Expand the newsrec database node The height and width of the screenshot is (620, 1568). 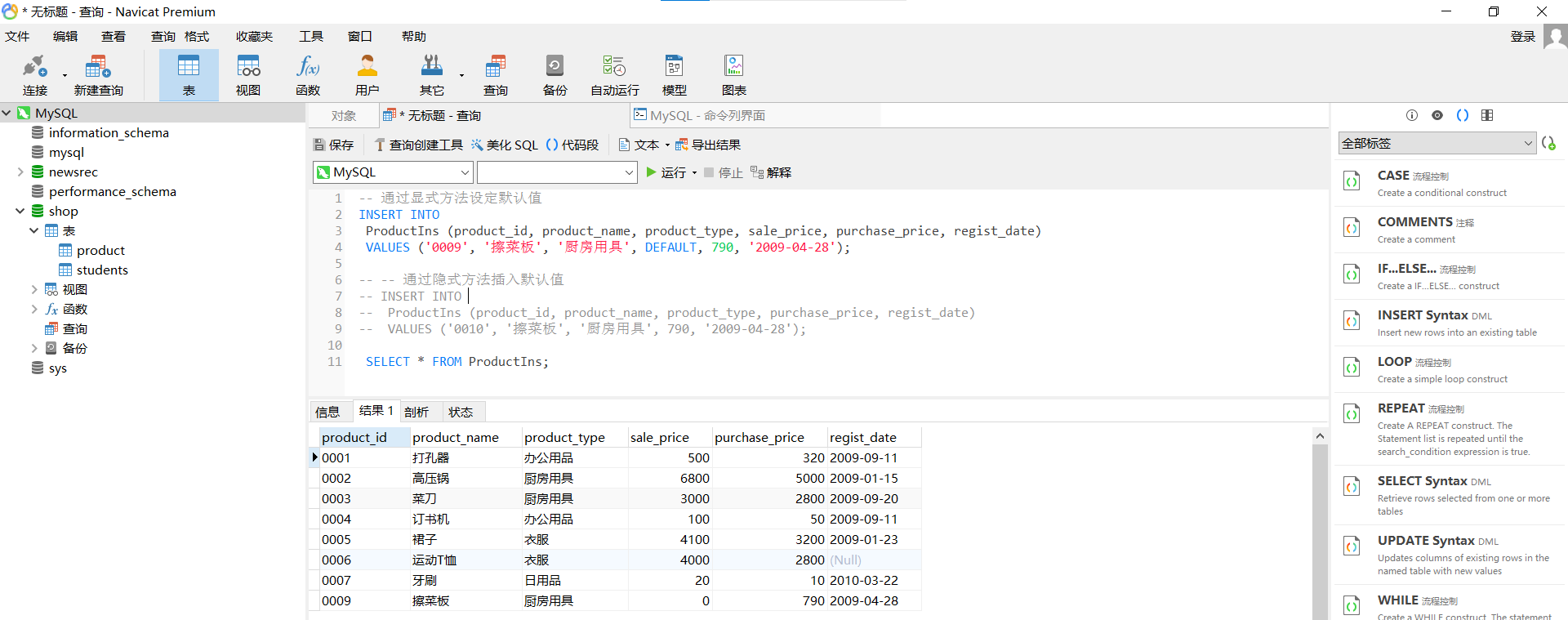(20, 172)
